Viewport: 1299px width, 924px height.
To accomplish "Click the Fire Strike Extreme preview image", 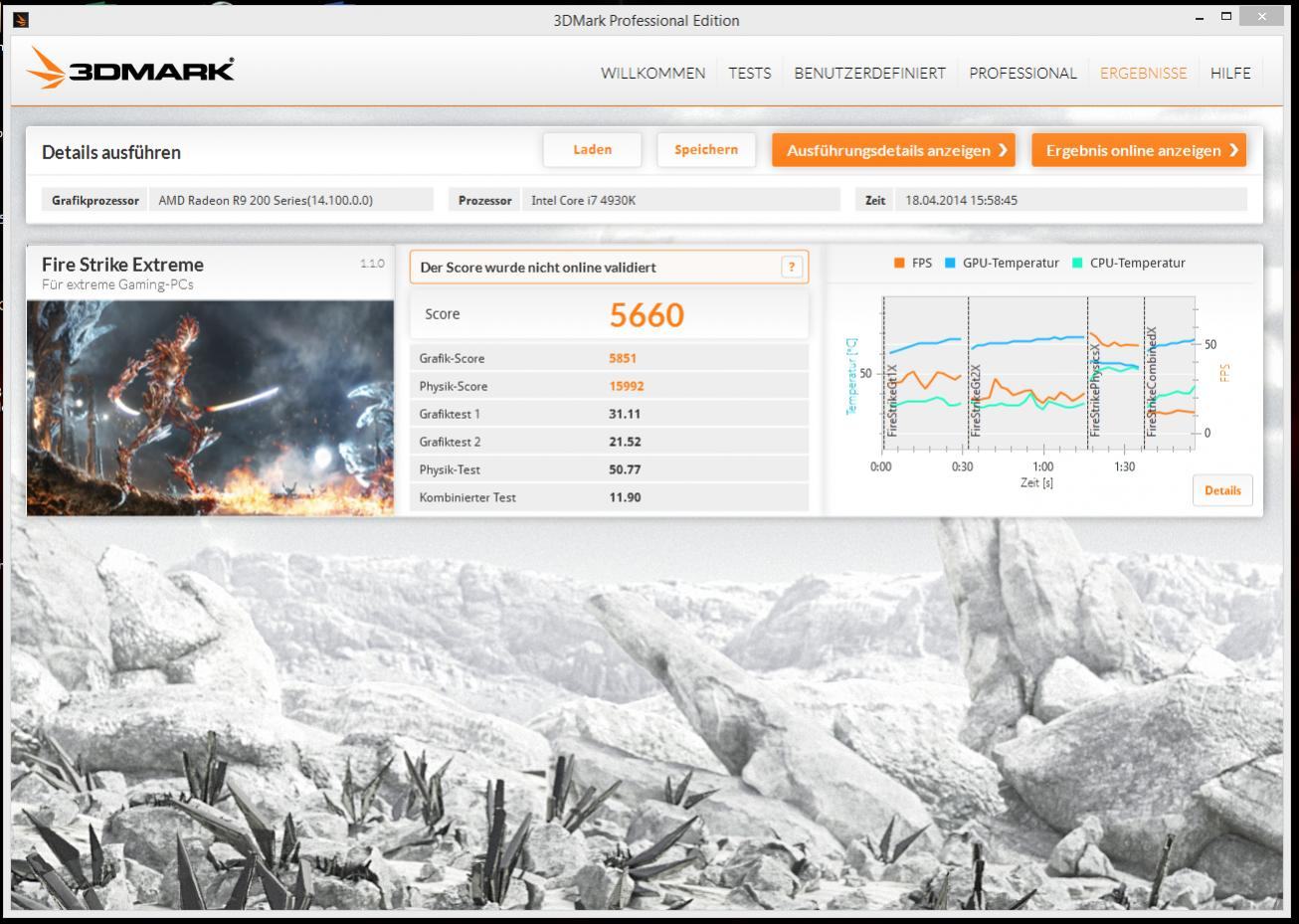I will coord(211,408).
